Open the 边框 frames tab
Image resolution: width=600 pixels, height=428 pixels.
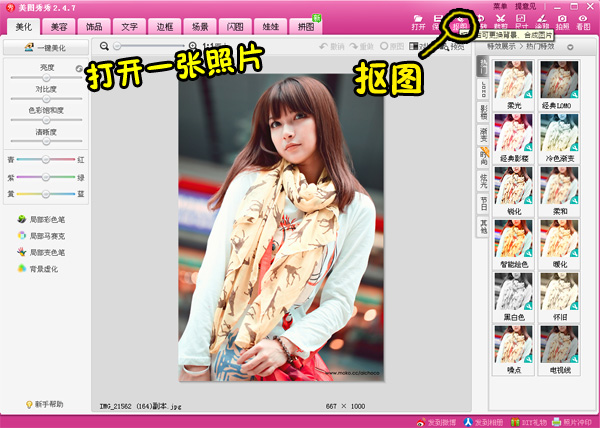point(212,25)
